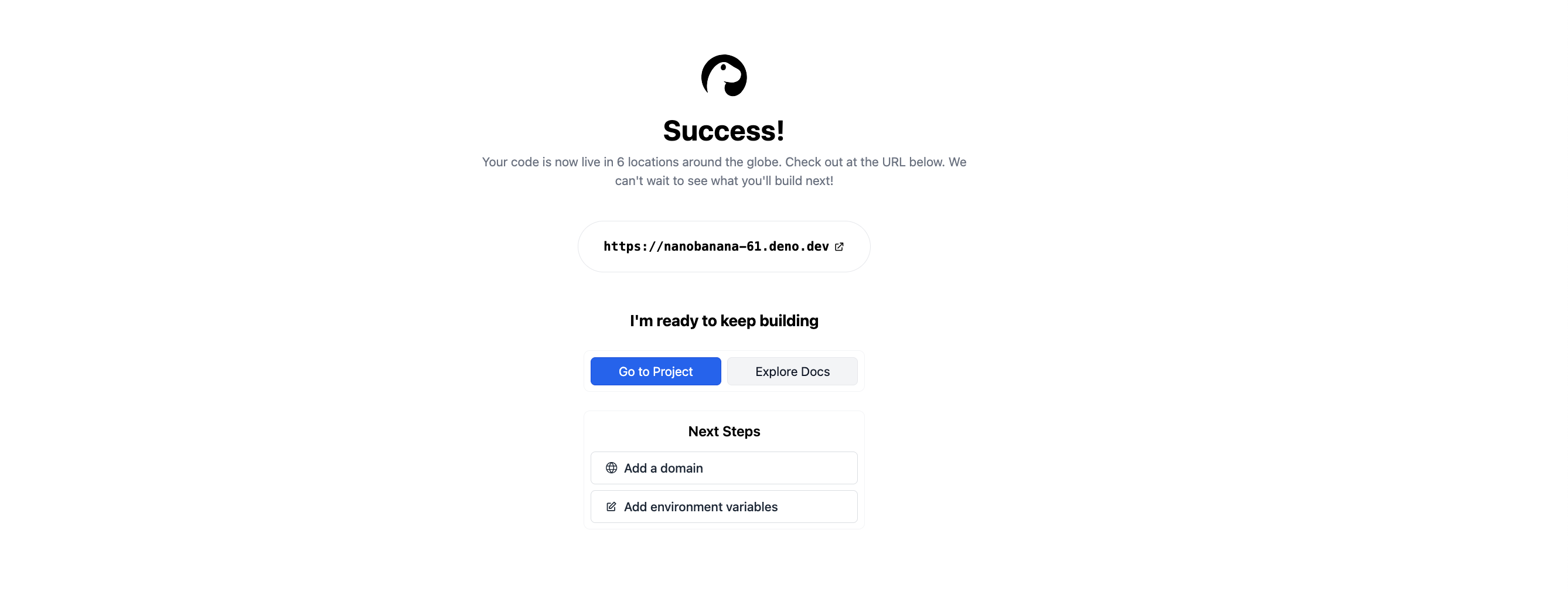
Task: Click the Deno dinosaur logo
Action: click(724, 76)
